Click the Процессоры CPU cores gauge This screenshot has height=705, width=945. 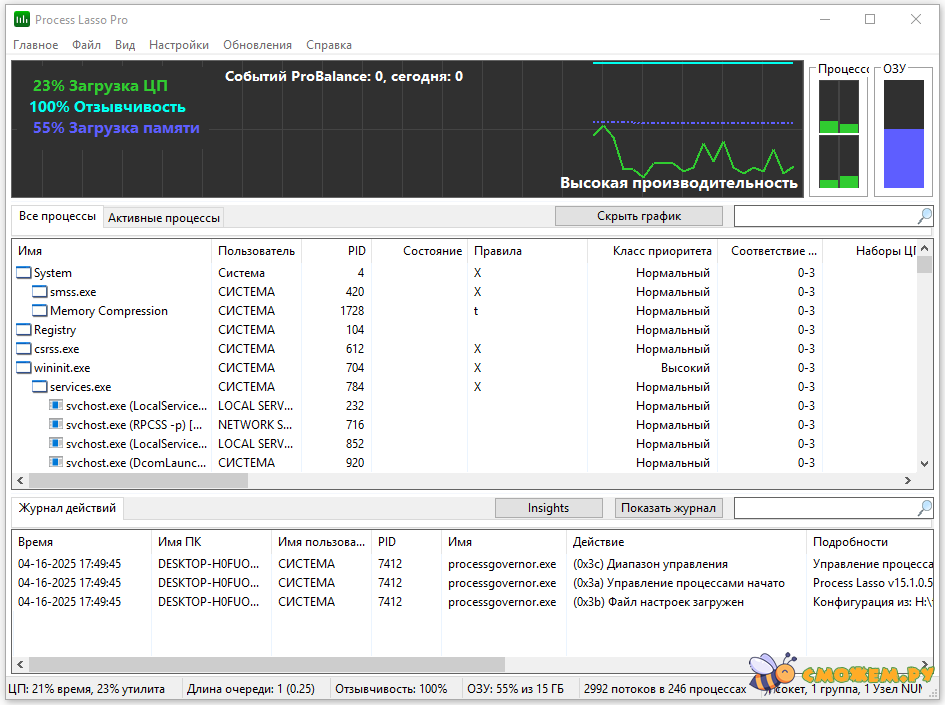coord(839,134)
